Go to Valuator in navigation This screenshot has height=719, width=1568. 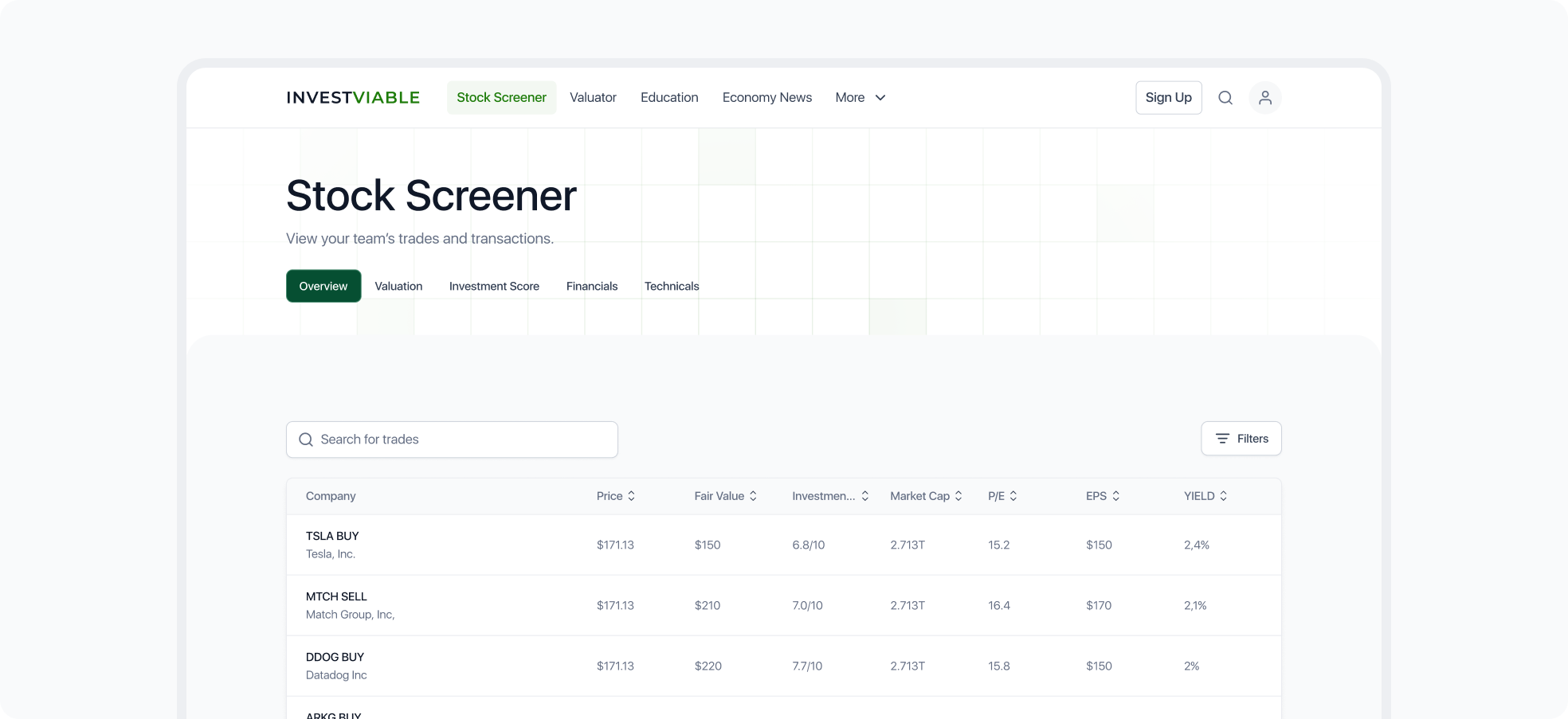[x=593, y=98]
